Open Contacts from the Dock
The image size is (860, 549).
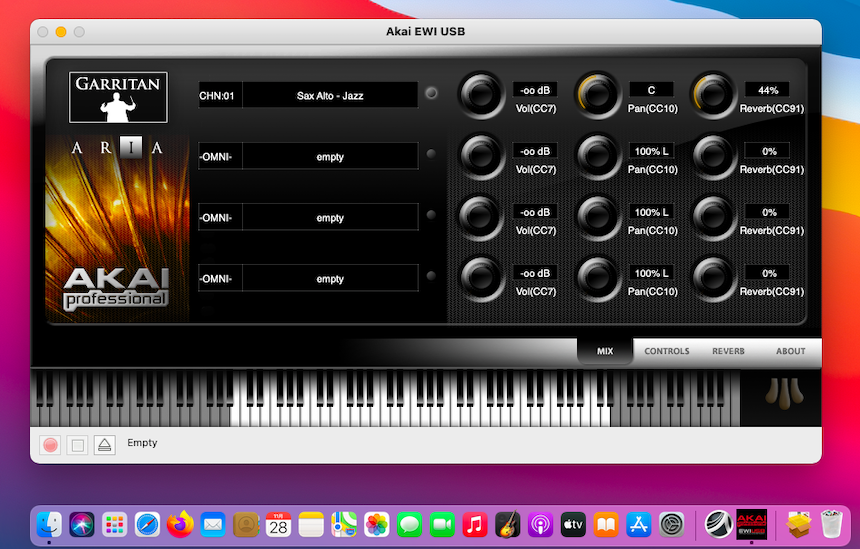[x=246, y=524]
